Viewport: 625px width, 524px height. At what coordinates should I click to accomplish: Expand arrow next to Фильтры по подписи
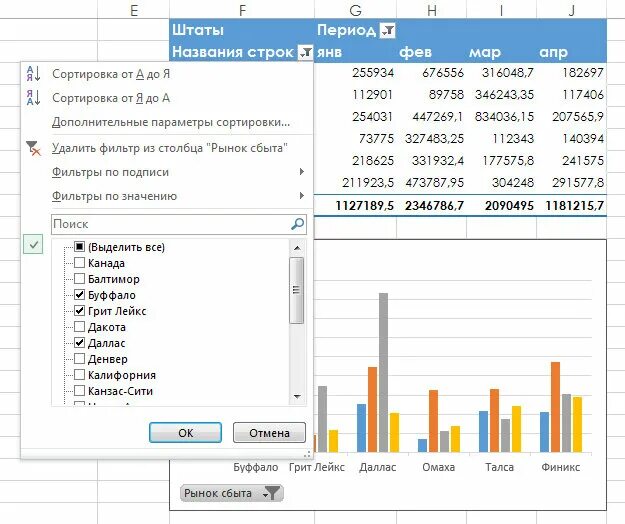(x=302, y=172)
